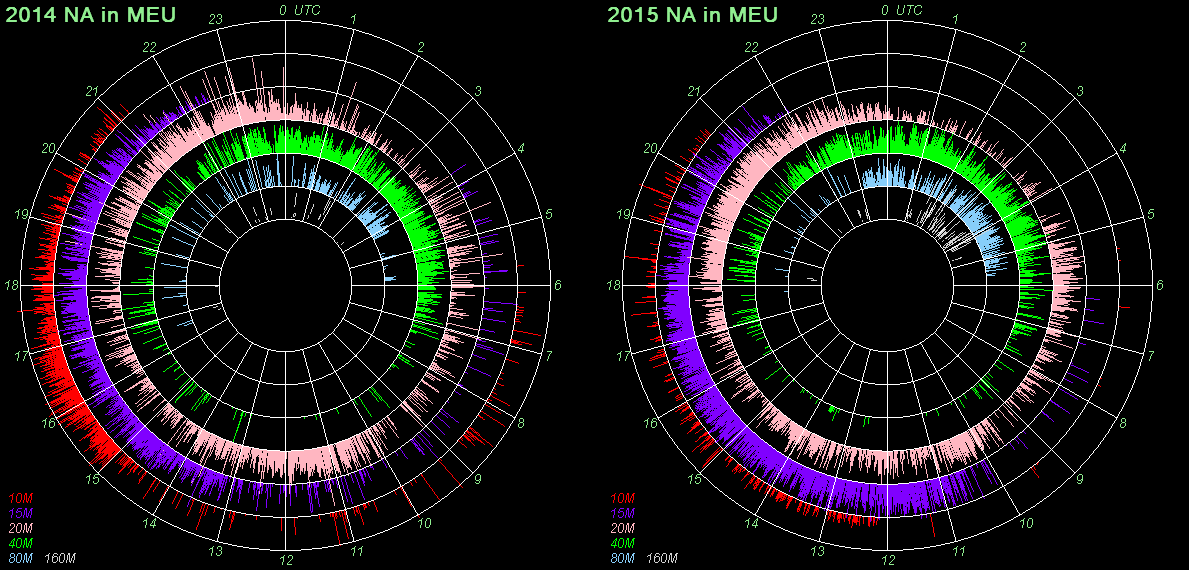Click hour 12 label below the 2014 chart
This screenshot has height=570, width=1189.
click(286, 559)
